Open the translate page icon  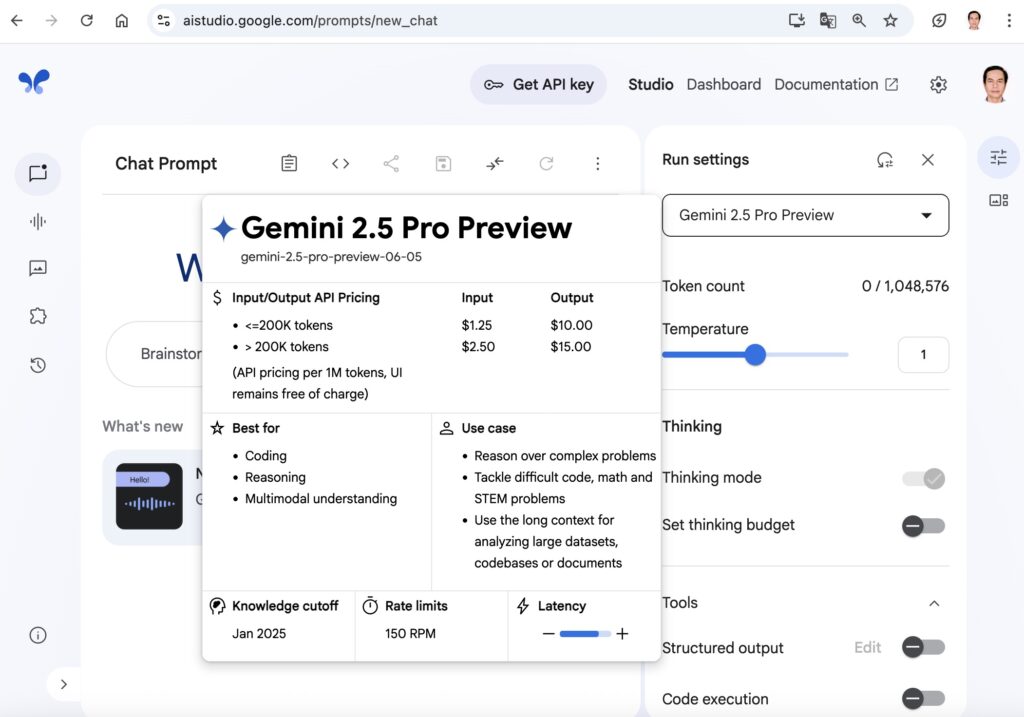pyautogui.click(x=827, y=20)
